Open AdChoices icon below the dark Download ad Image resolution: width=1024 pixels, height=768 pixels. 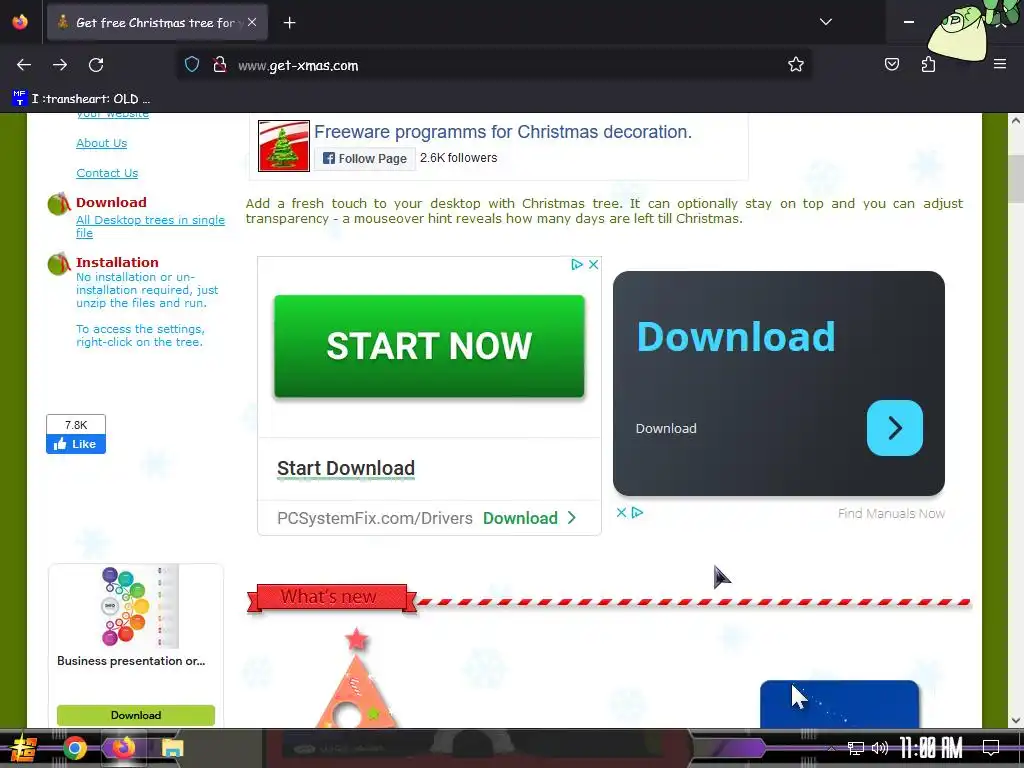click(637, 513)
